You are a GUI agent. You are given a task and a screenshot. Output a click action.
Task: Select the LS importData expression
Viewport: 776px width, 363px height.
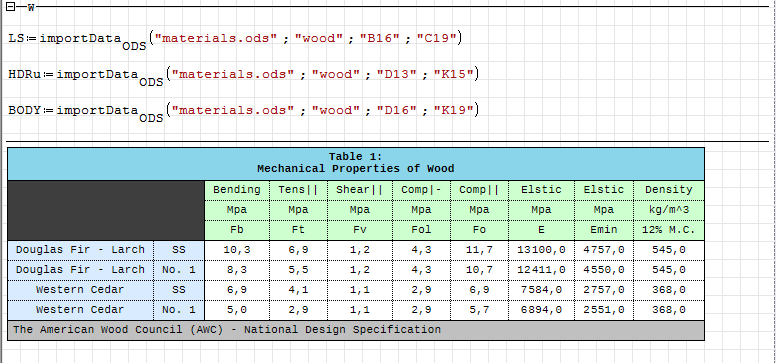point(235,40)
